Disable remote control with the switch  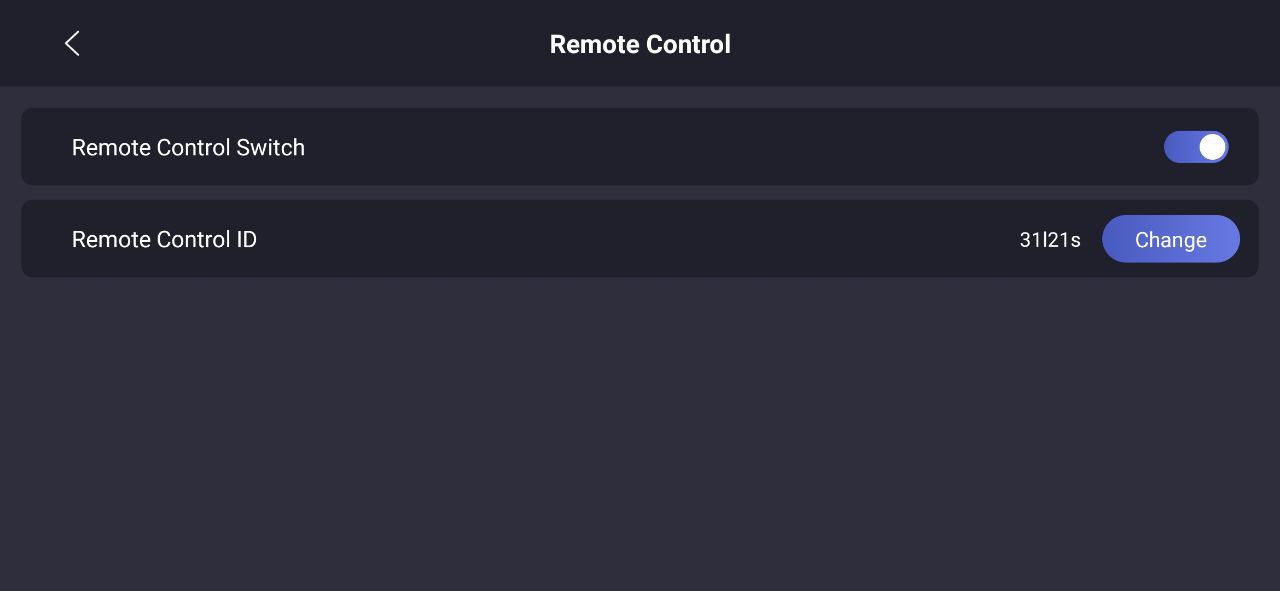click(x=1195, y=147)
